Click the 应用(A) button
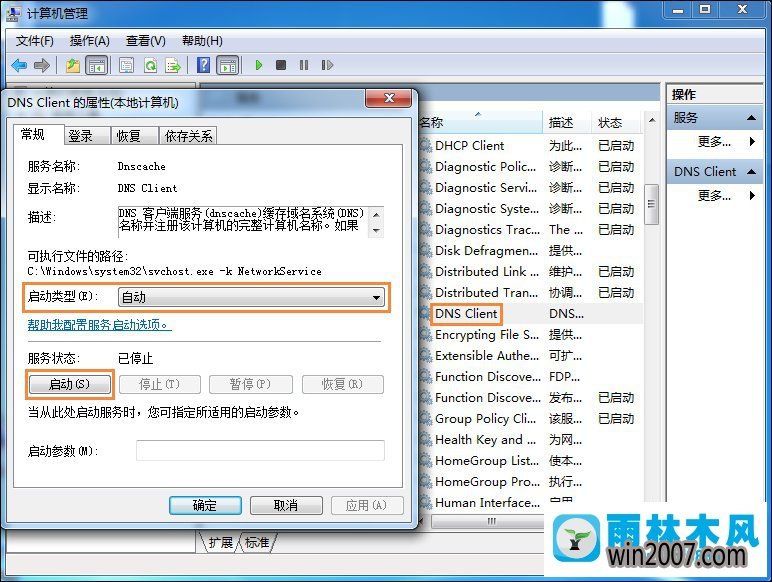The height and width of the screenshot is (582, 772). pyautogui.click(x=367, y=505)
